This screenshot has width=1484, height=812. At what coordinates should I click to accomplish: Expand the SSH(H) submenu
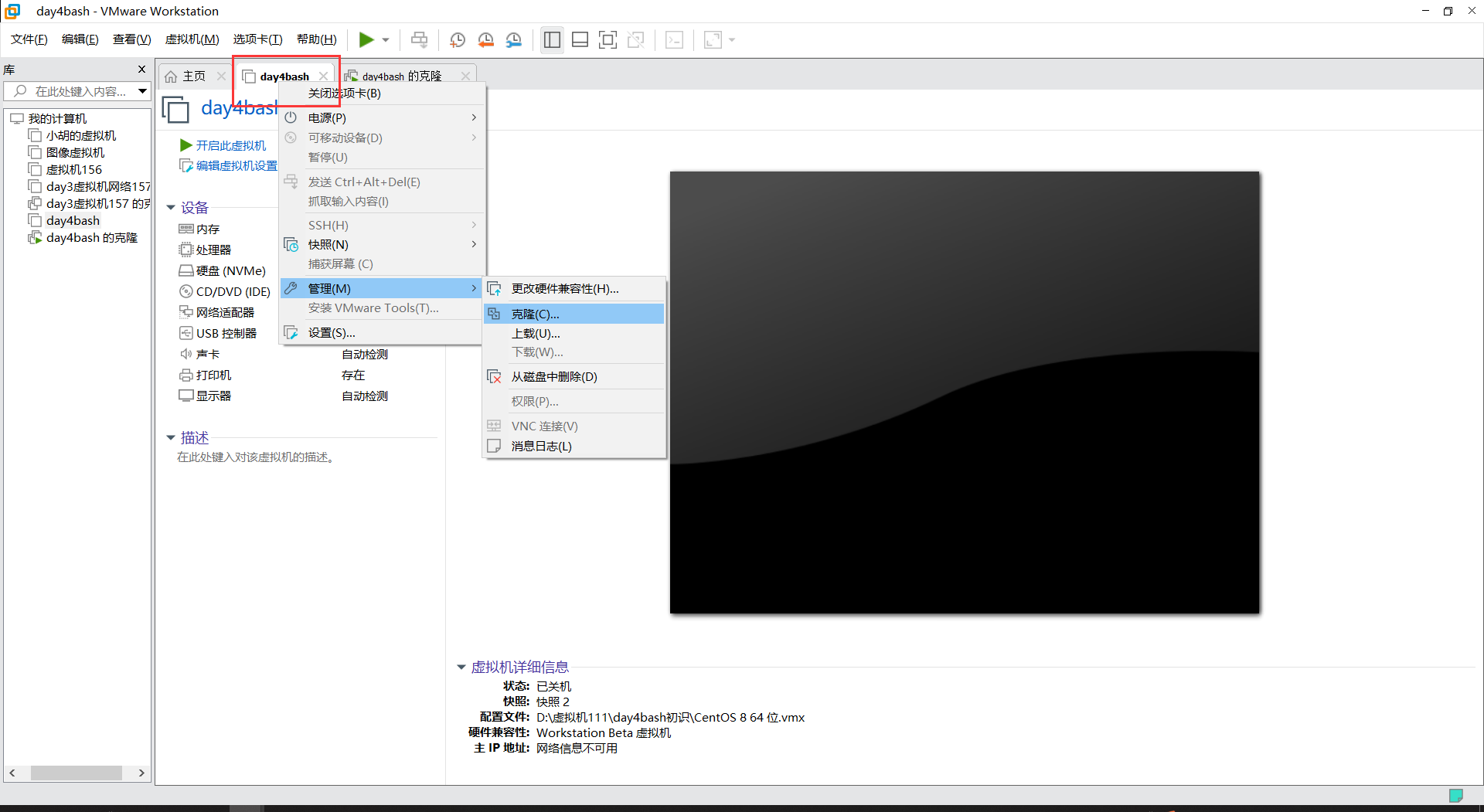click(383, 225)
